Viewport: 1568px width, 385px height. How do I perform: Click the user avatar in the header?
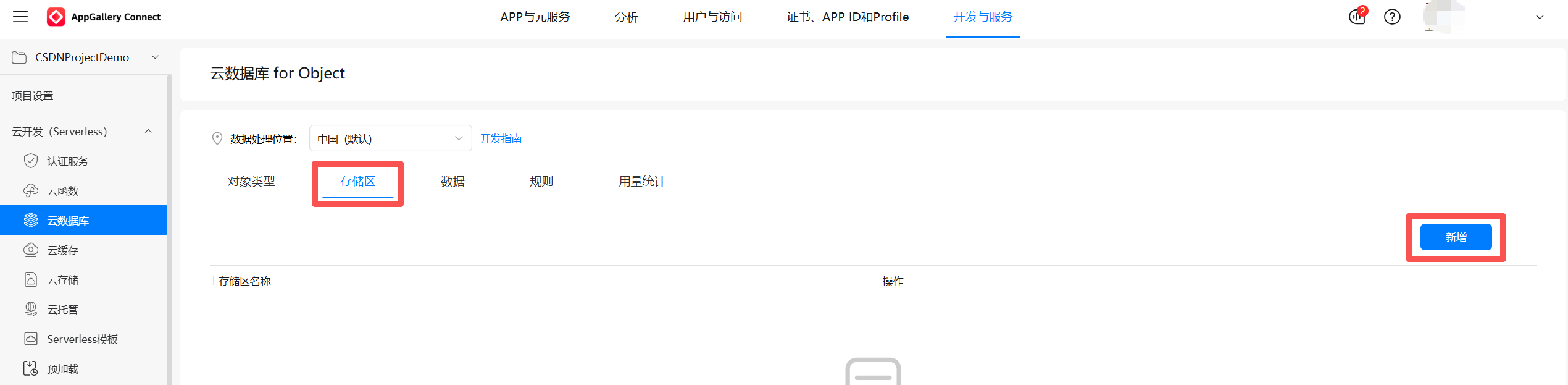pos(1444,17)
